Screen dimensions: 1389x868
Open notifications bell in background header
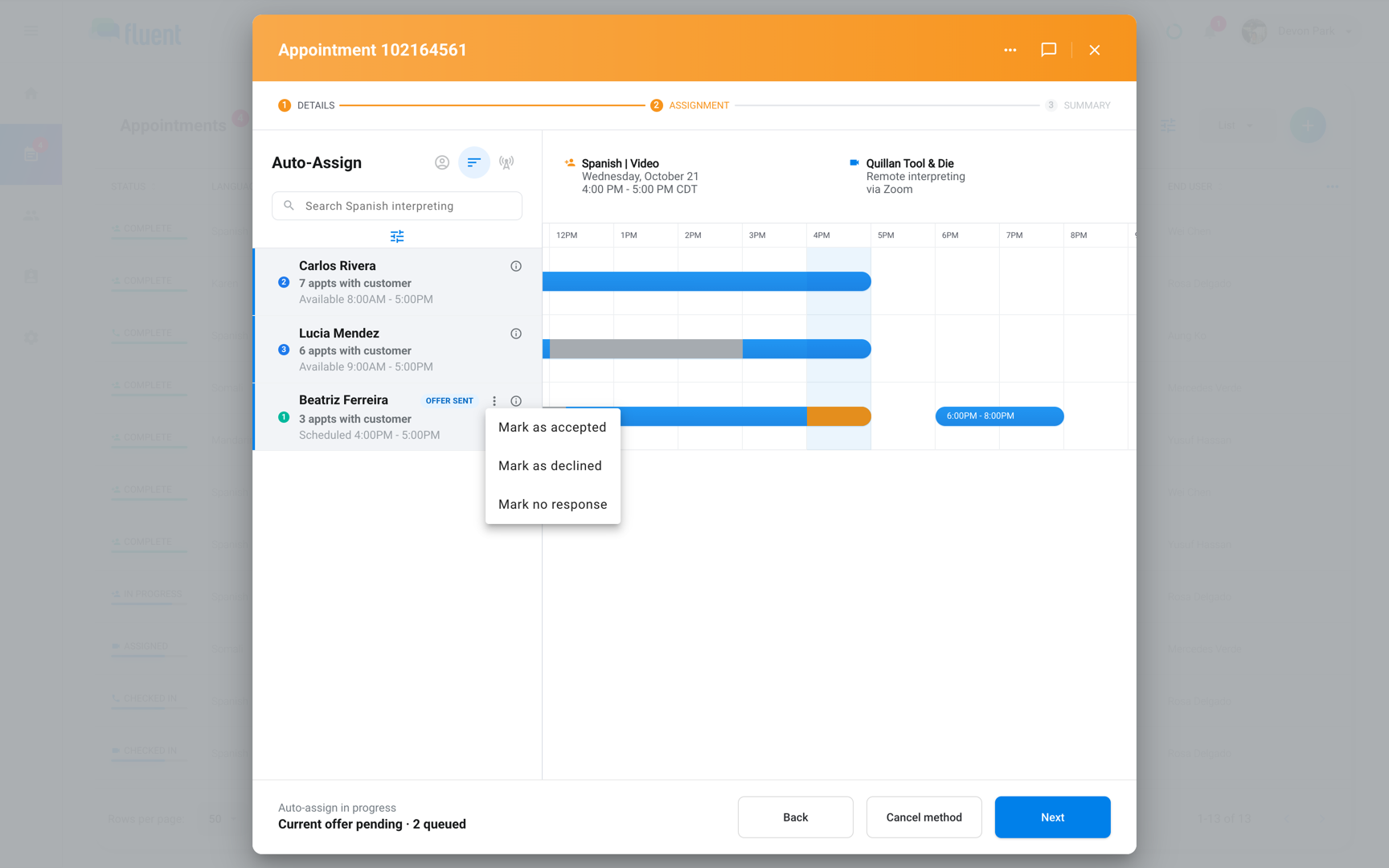(1211, 31)
